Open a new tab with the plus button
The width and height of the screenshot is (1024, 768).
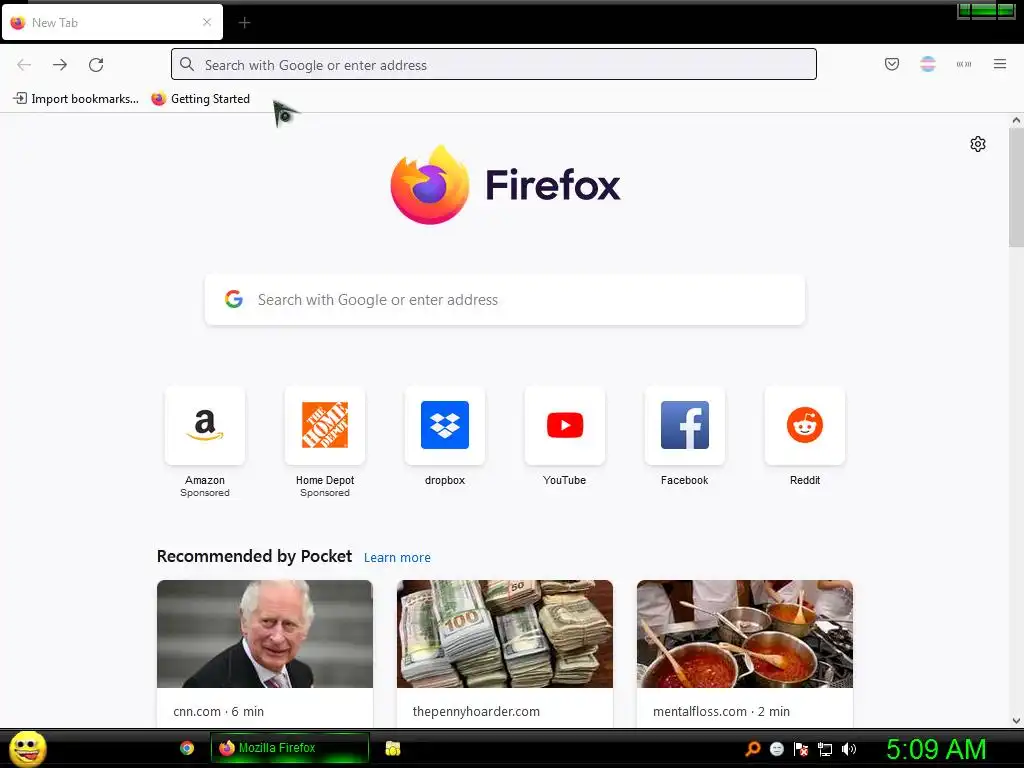(244, 23)
